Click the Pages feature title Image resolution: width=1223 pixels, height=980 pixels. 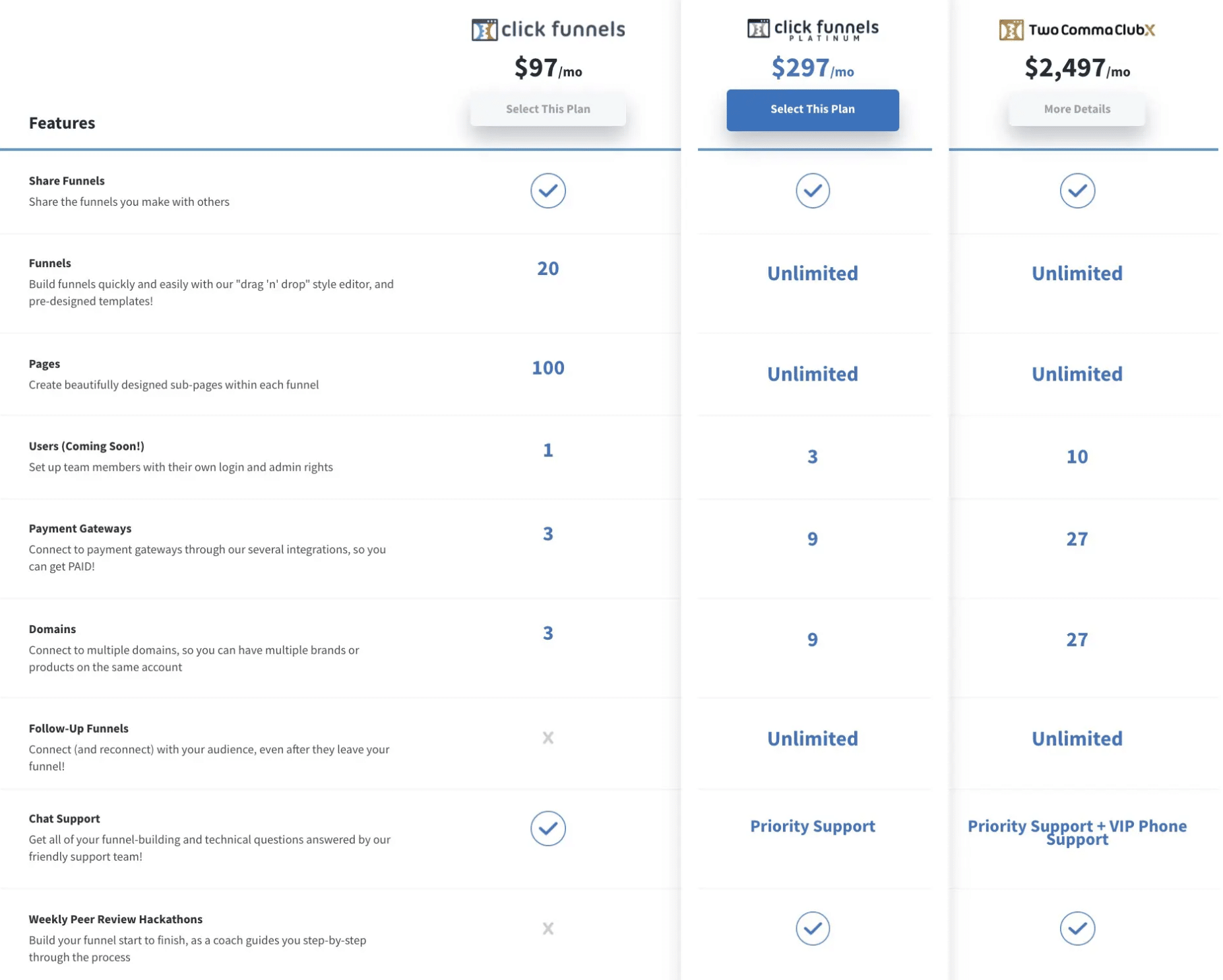[x=44, y=364]
